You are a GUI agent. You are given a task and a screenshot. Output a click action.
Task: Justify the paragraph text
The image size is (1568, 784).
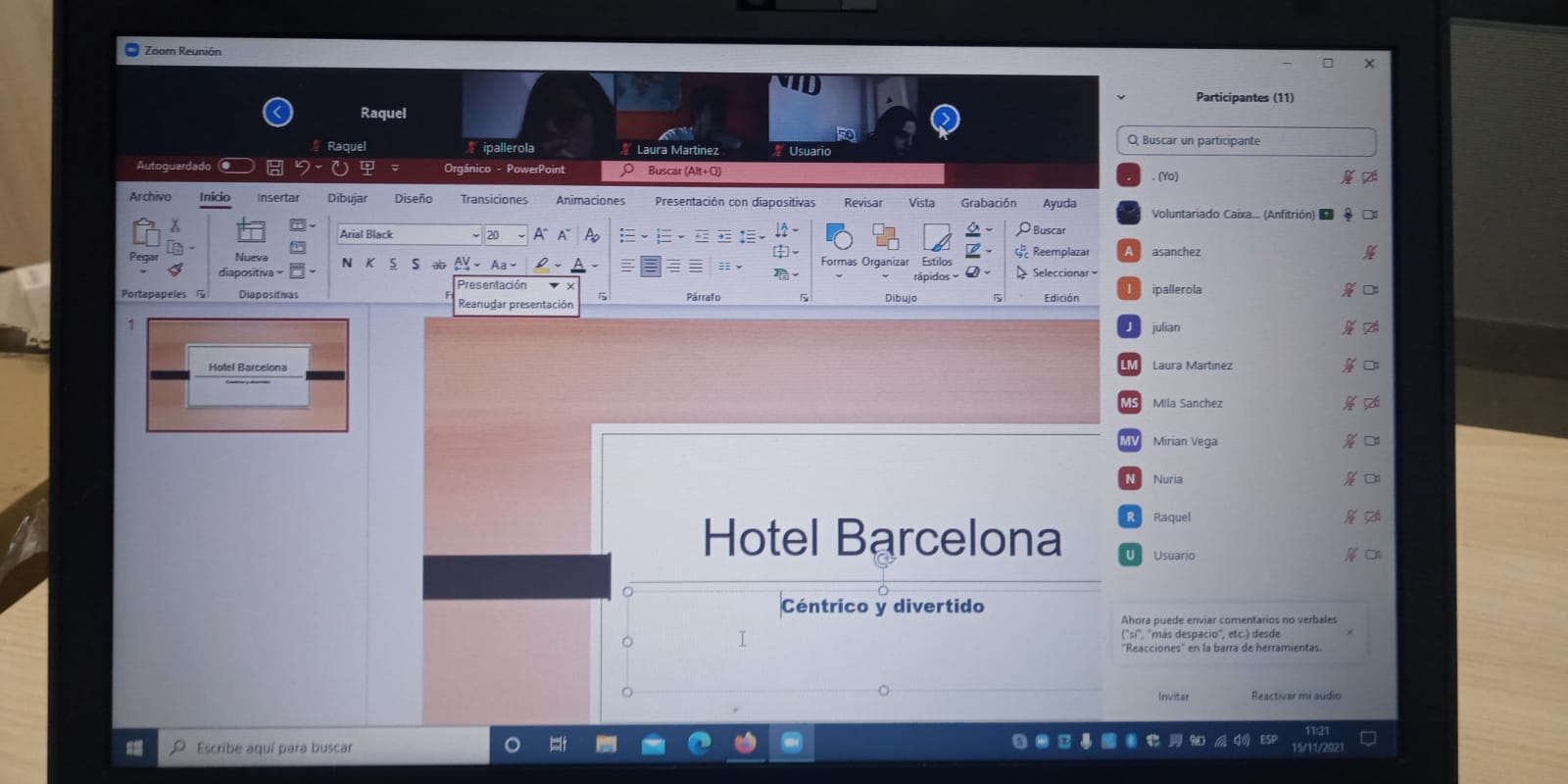(x=696, y=267)
